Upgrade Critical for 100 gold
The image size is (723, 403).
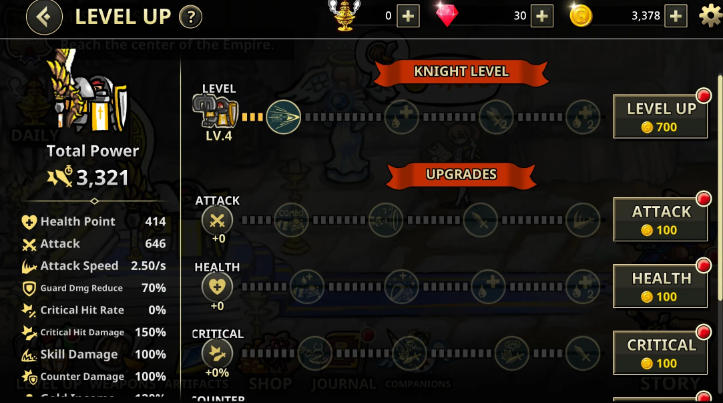click(x=660, y=353)
